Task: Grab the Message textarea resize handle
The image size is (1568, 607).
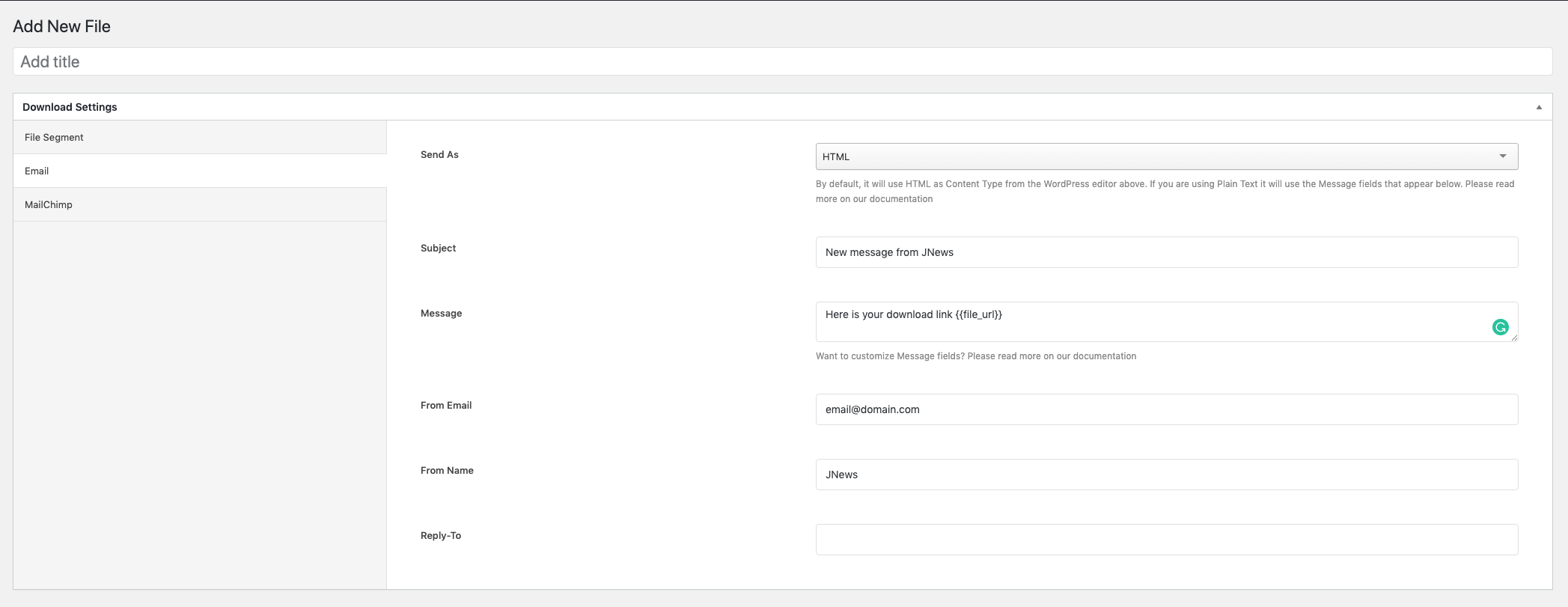Action: (x=1514, y=338)
